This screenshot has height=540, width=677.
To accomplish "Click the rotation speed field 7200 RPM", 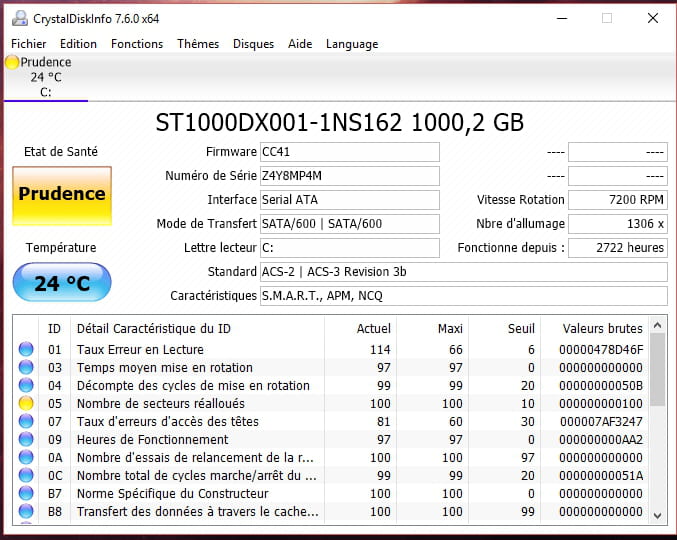I will [x=618, y=200].
